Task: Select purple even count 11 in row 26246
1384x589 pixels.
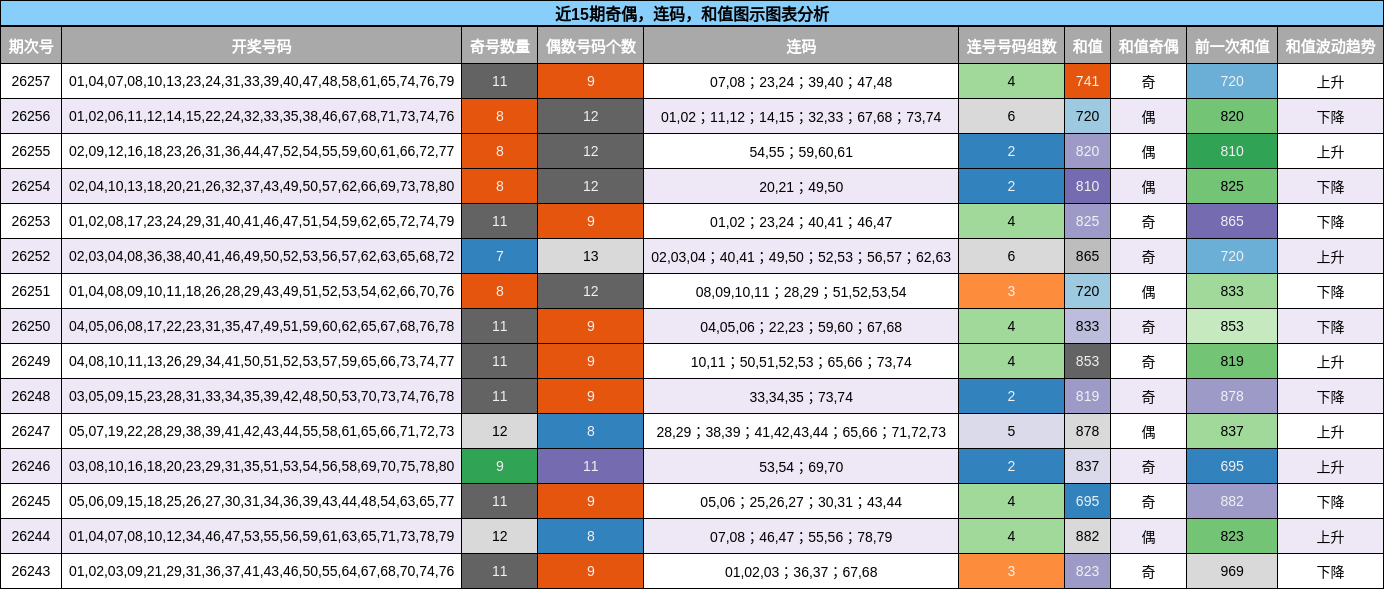Action: coord(591,466)
